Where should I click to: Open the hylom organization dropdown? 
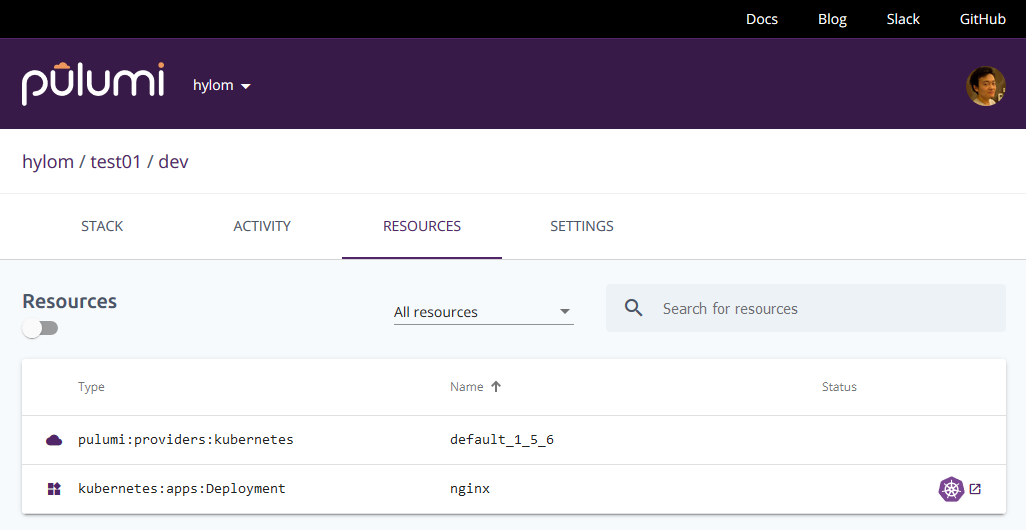click(x=222, y=85)
